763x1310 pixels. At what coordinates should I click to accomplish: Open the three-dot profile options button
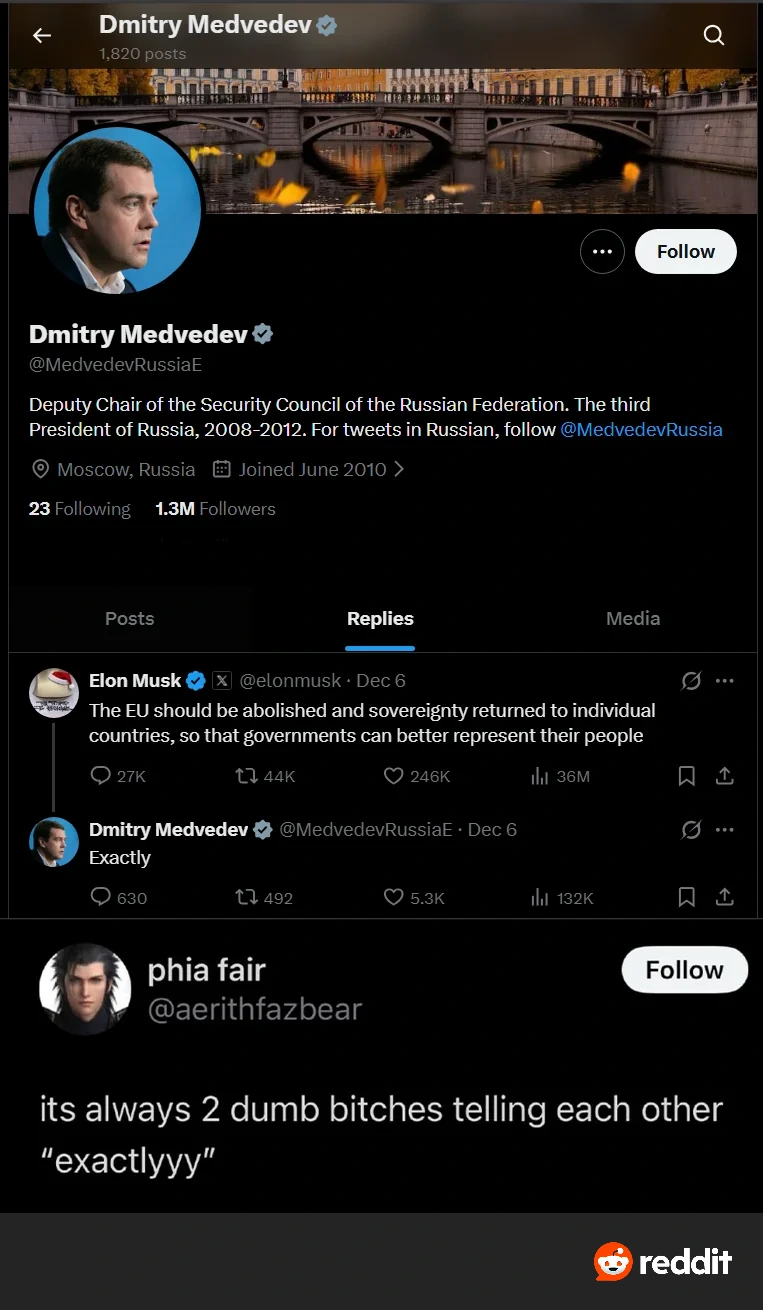[x=602, y=252]
